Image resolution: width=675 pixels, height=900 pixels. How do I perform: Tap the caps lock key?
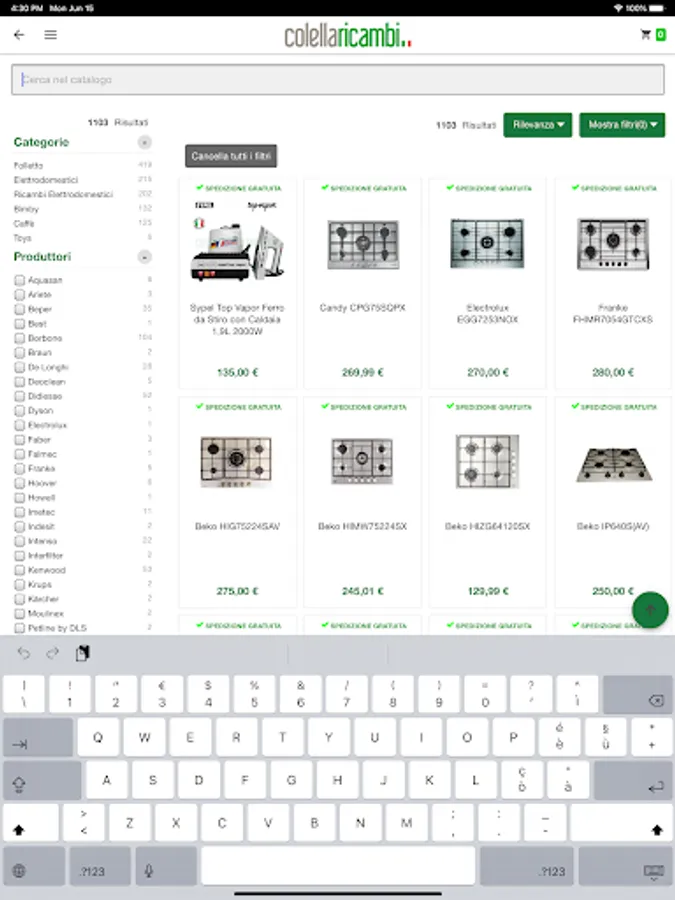42,780
